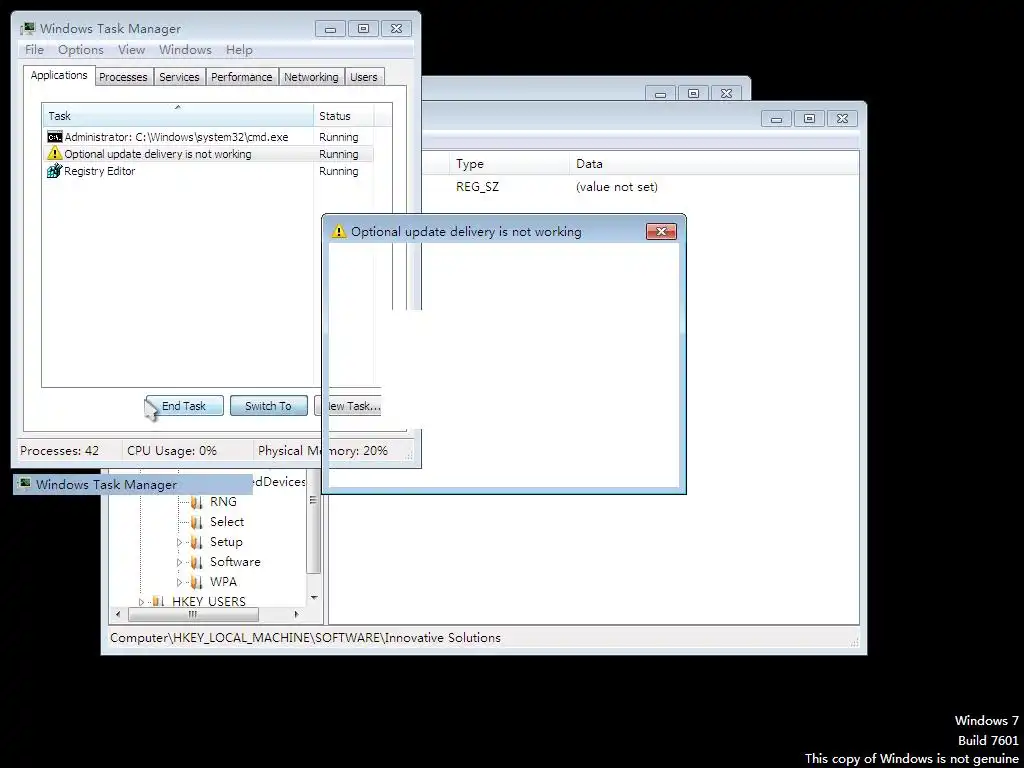Click the (value not set) data cell
The width and height of the screenshot is (1024, 768).
click(x=616, y=187)
